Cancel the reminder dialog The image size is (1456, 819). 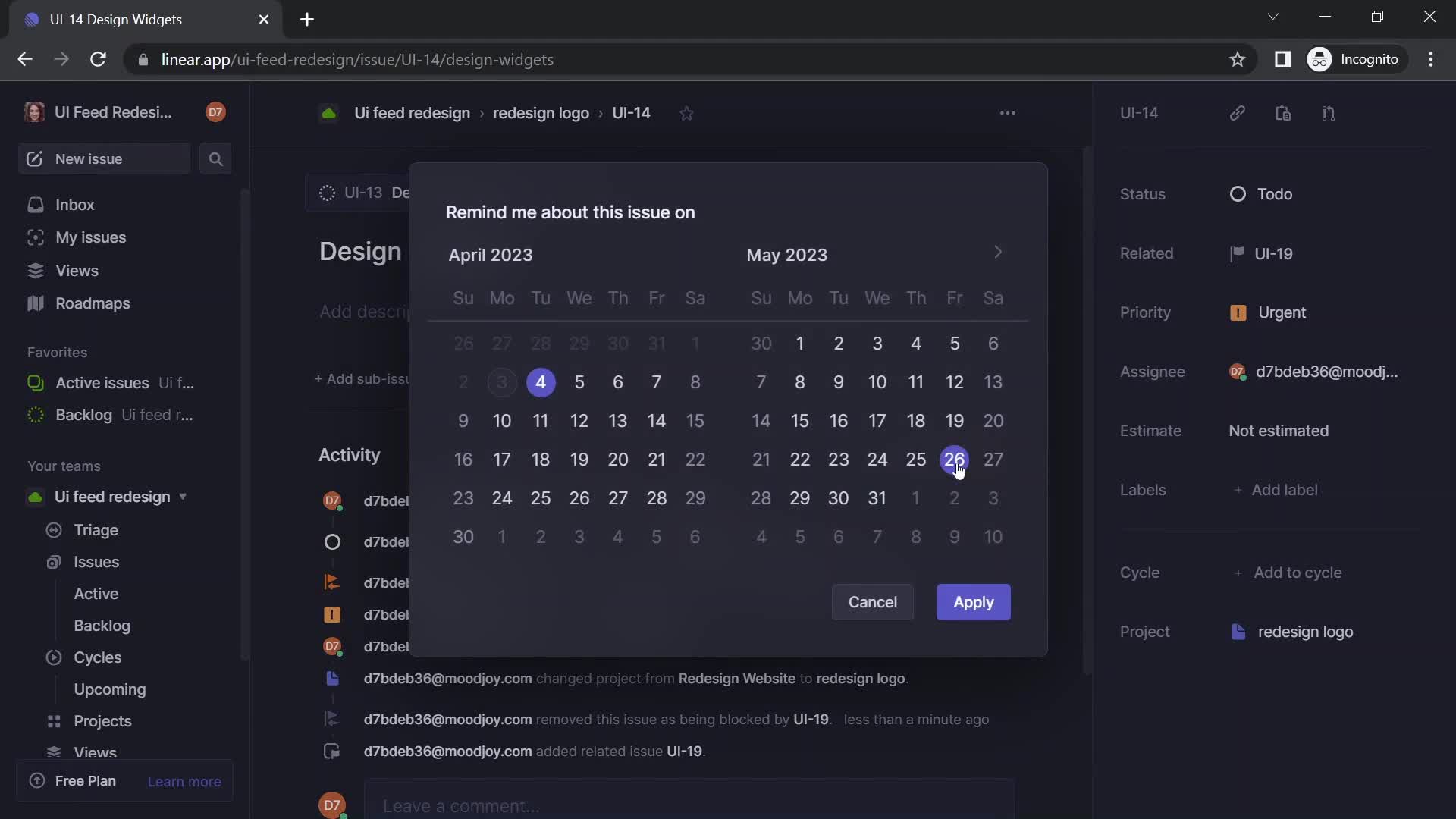point(871,601)
